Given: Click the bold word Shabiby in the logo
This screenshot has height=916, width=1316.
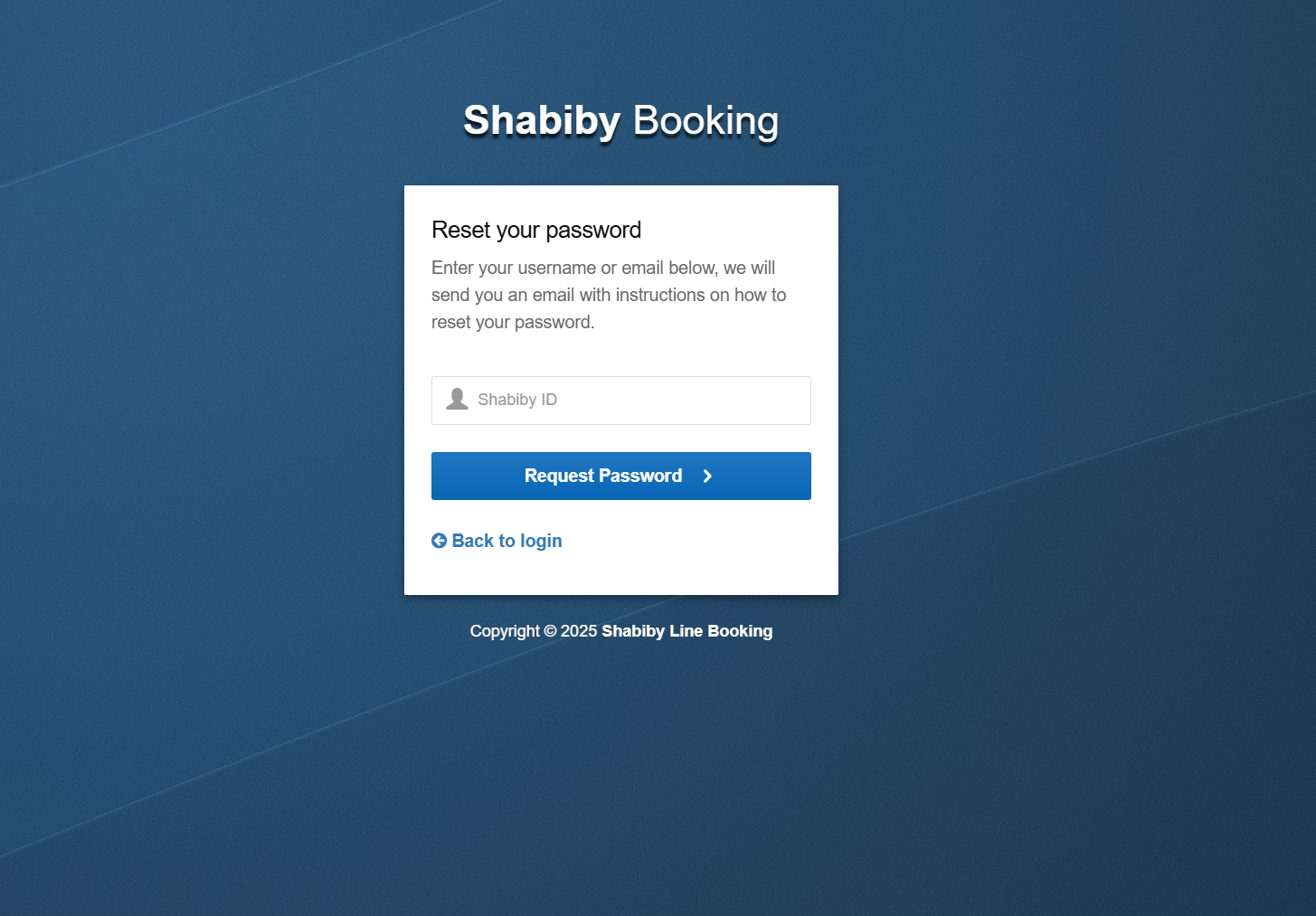Looking at the screenshot, I should [x=542, y=120].
